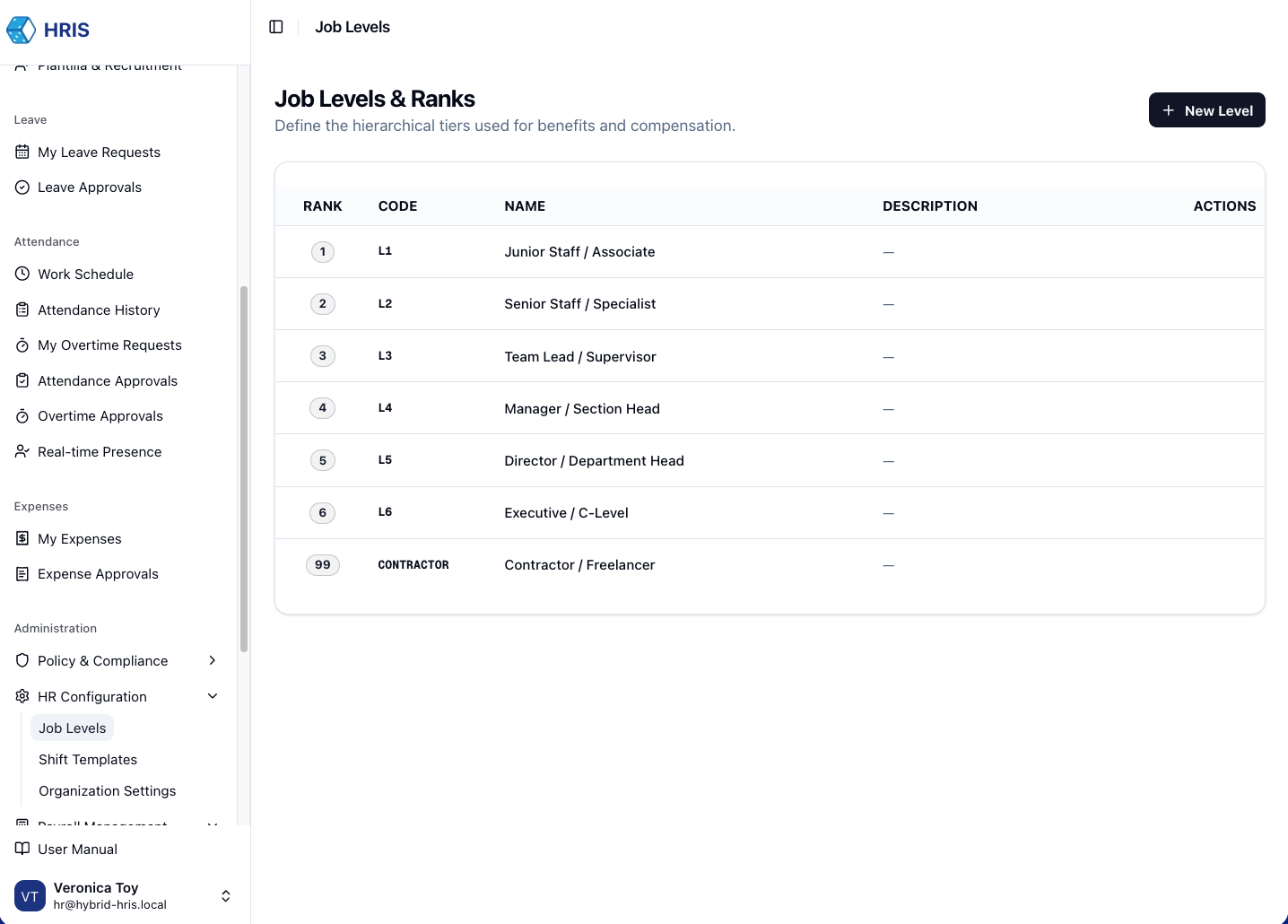Viewport: 1288px width, 924px height.
Task: Open Leave Approvals page
Action: (90, 187)
